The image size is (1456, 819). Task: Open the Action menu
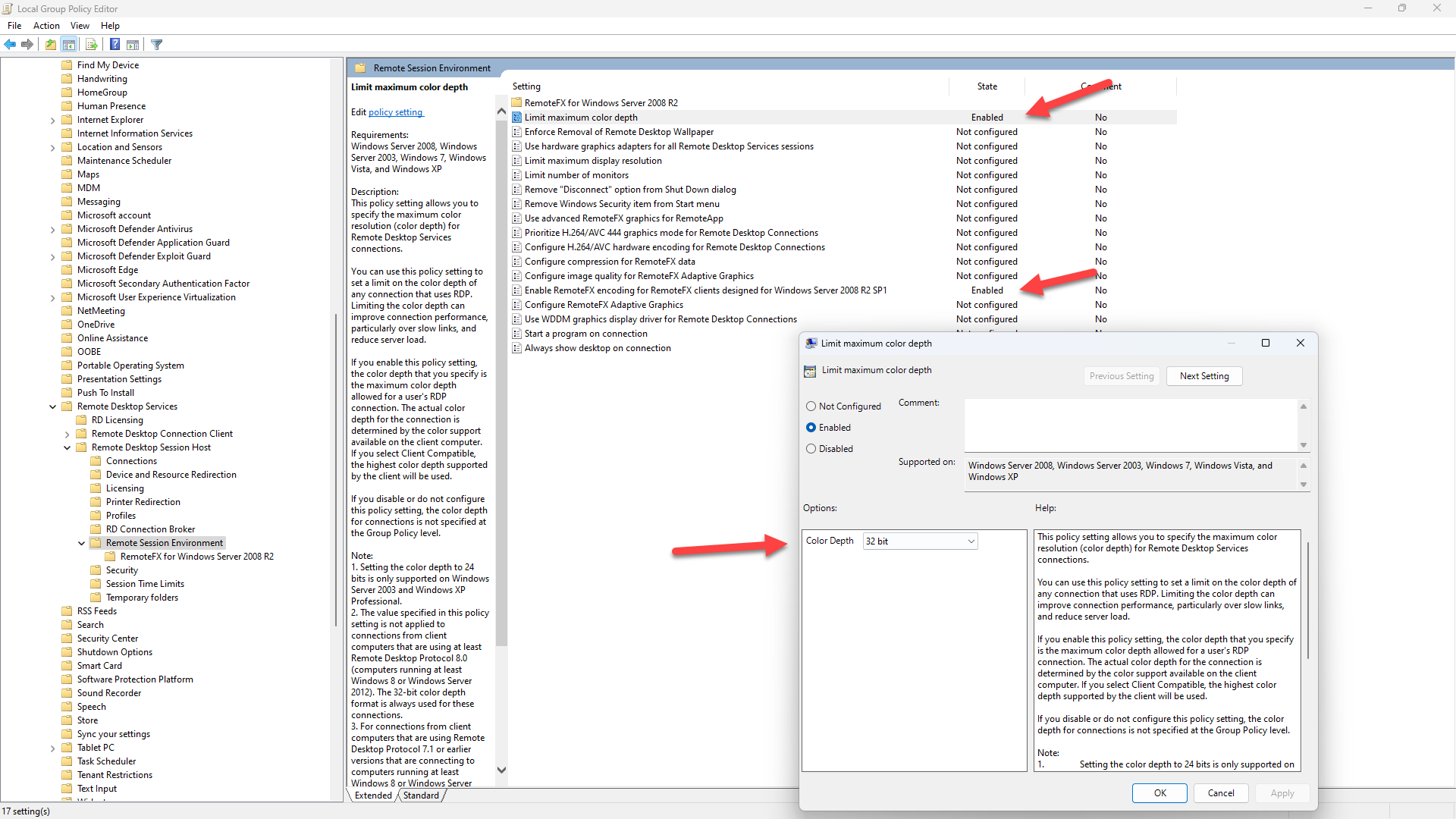(46, 25)
